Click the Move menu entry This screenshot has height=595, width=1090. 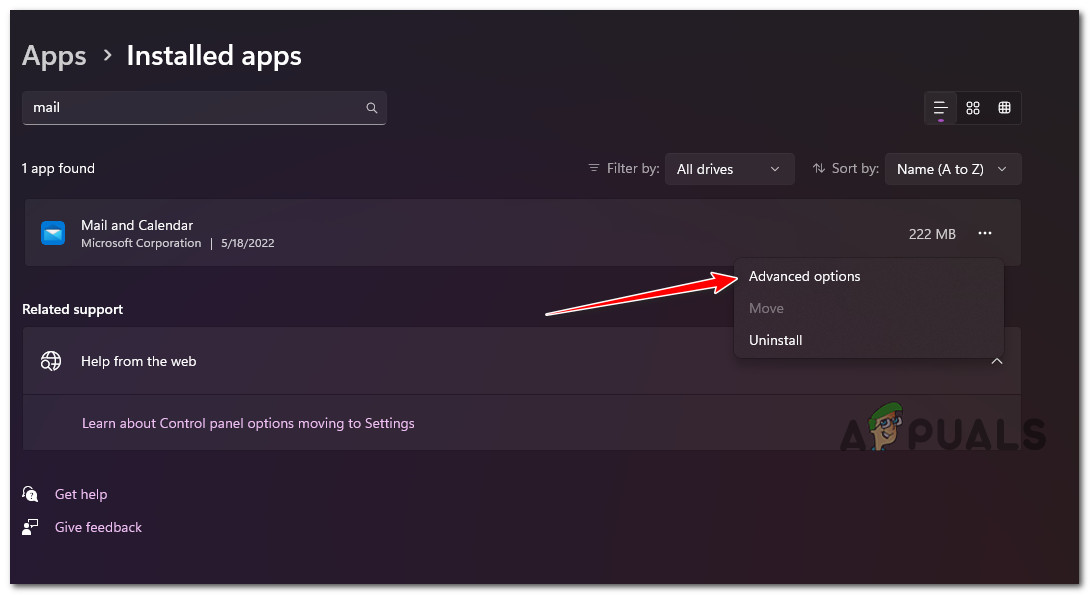(766, 308)
